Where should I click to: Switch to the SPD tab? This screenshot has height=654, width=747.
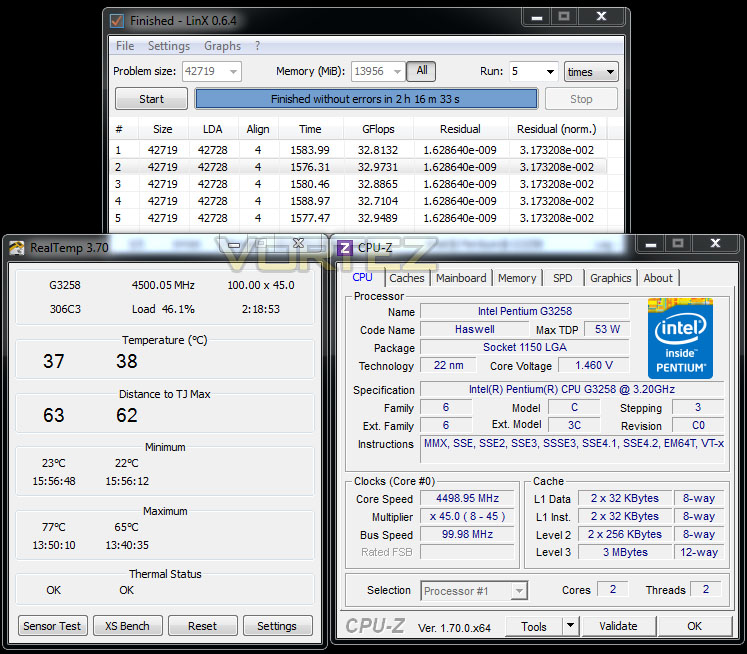coord(563,278)
